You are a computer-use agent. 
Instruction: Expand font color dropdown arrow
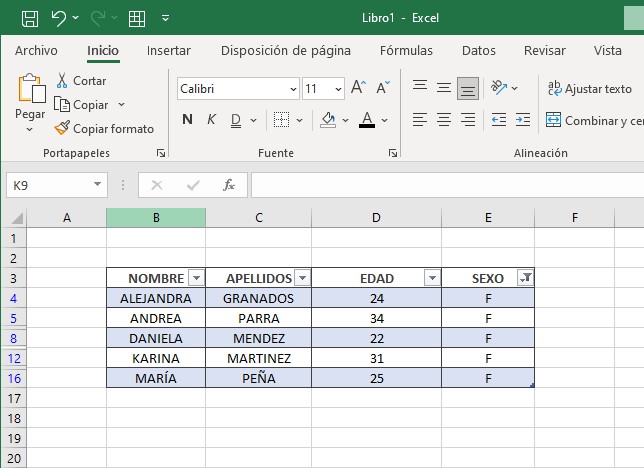coord(384,120)
